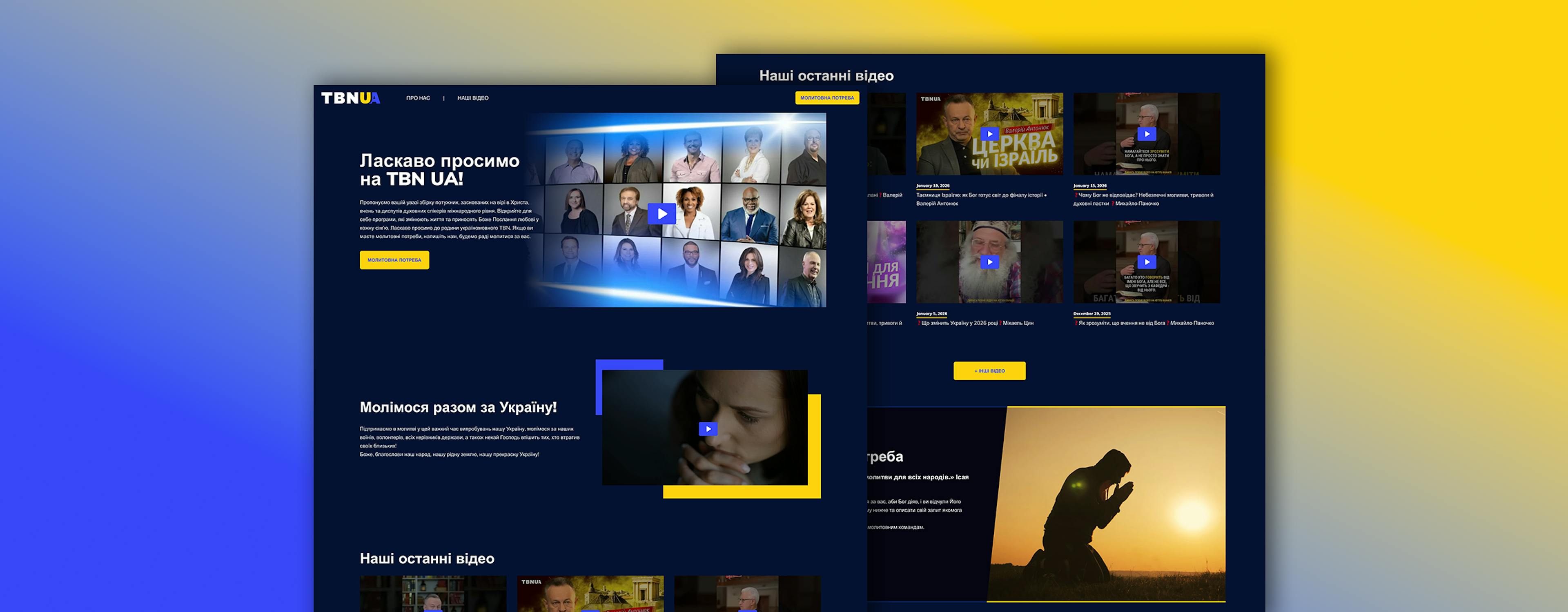Click the kneeling man sunset image

pyautogui.click(x=1108, y=505)
